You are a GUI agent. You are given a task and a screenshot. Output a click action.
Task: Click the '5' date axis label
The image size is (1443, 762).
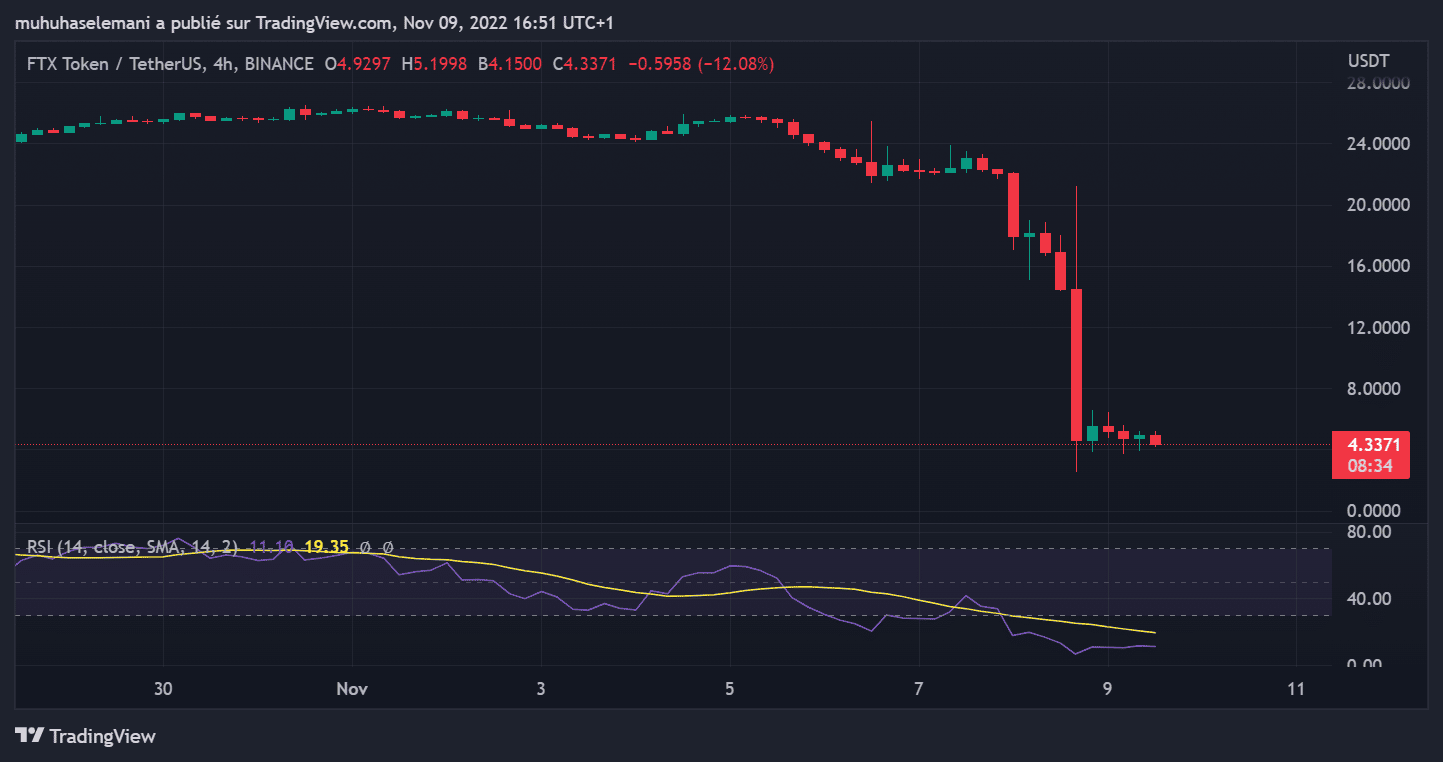click(730, 689)
